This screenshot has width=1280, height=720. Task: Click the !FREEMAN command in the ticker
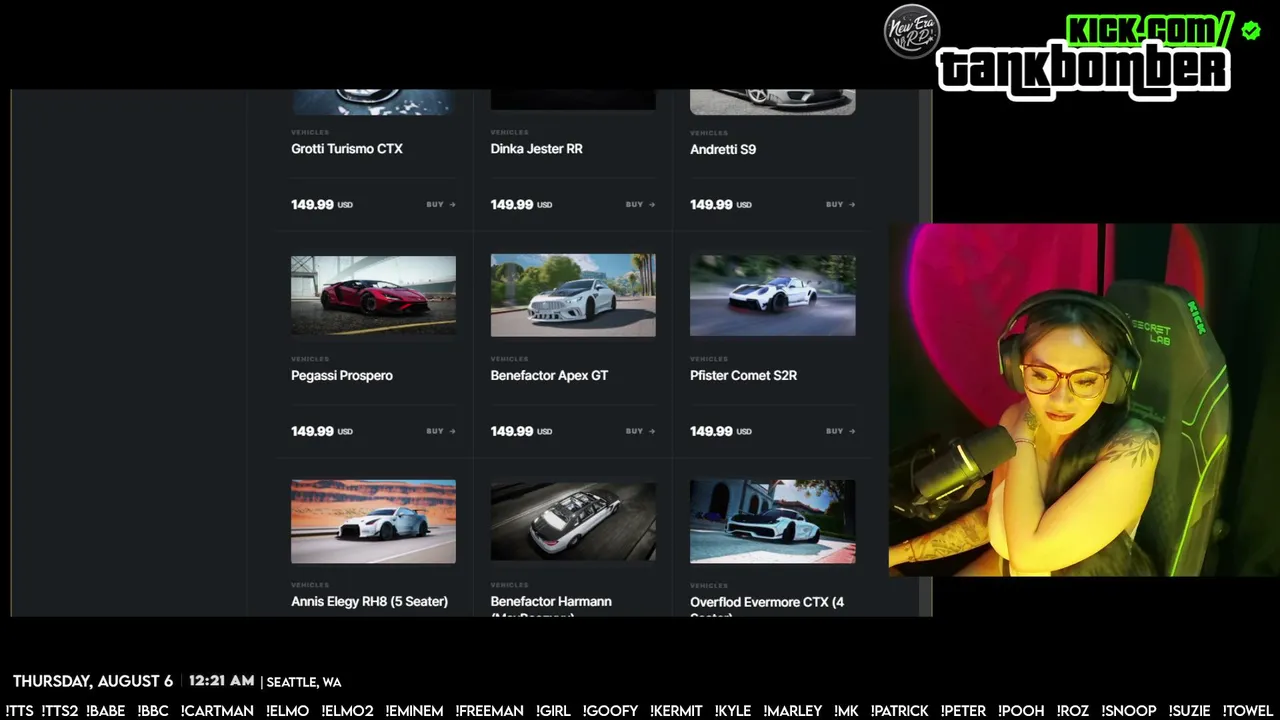coord(490,711)
